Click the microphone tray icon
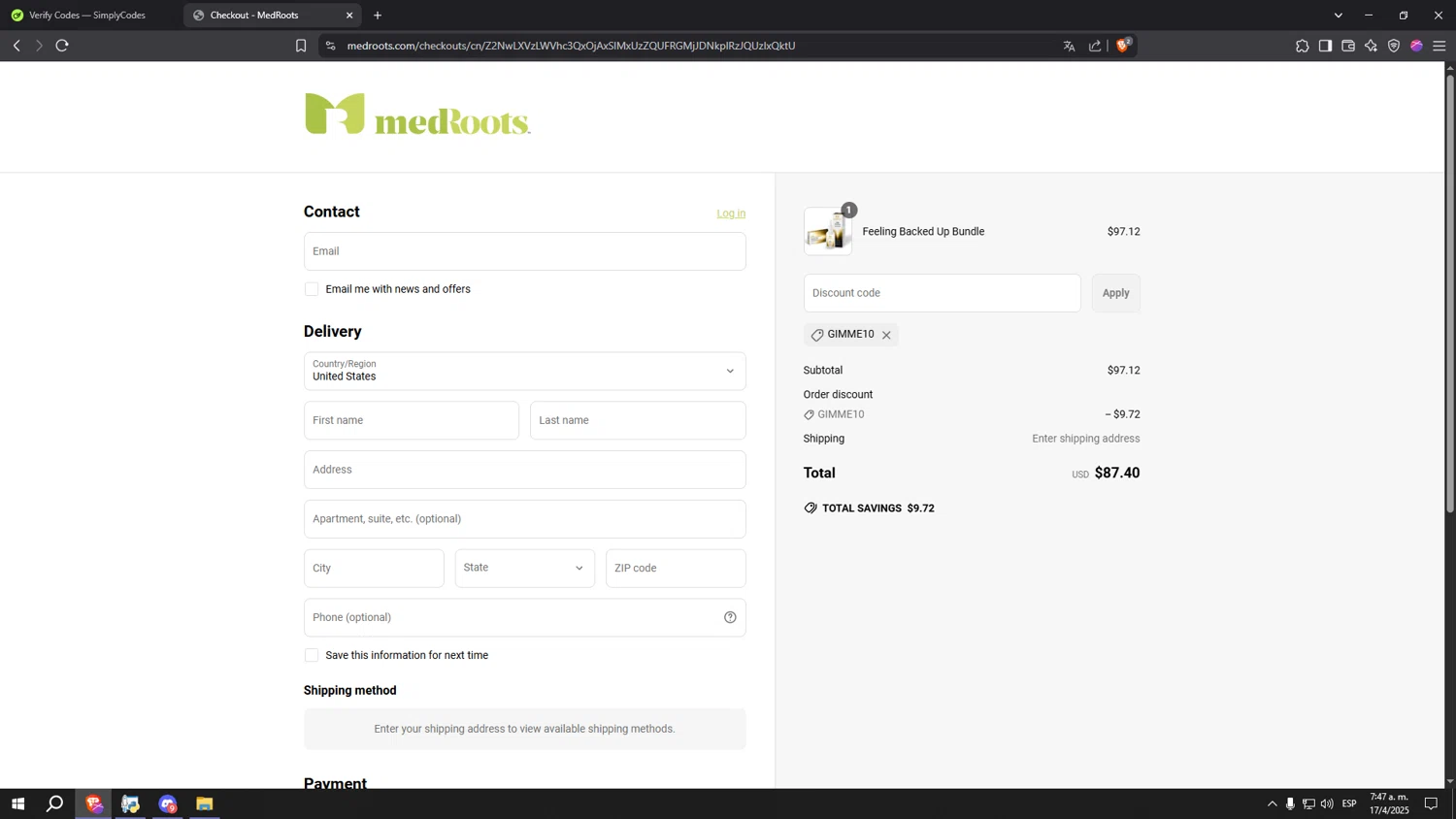1456x819 pixels. 1290,803
